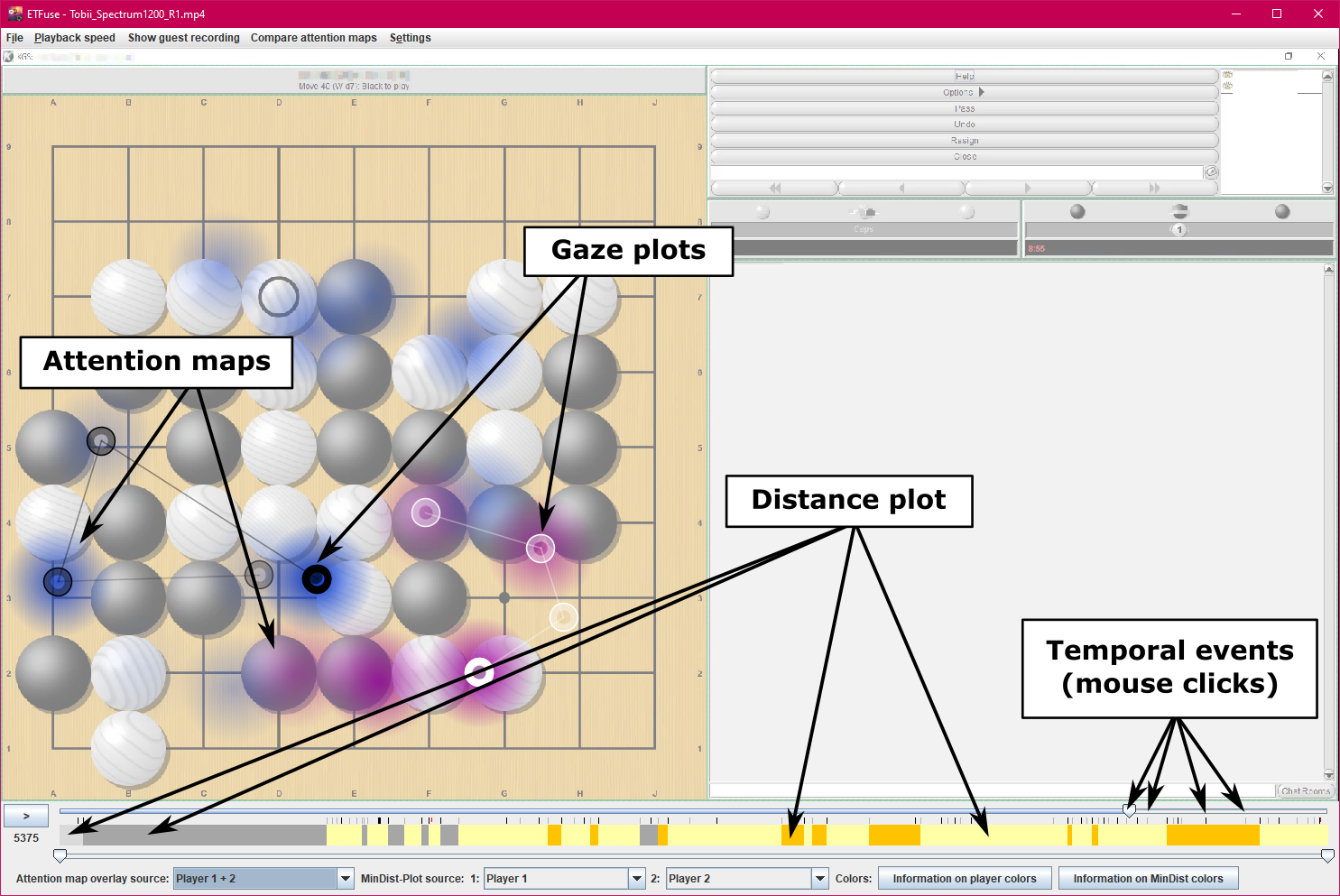
Task: Click the restore icon of inner KGS window
Action: point(1289,56)
